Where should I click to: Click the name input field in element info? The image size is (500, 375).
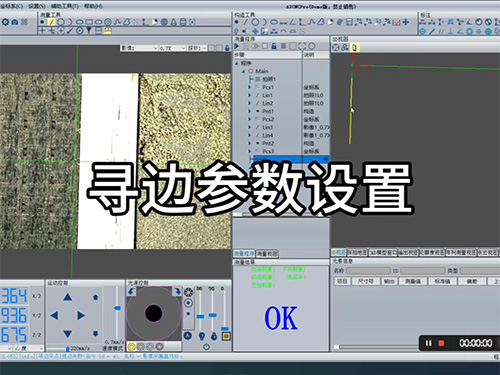click(368, 271)
